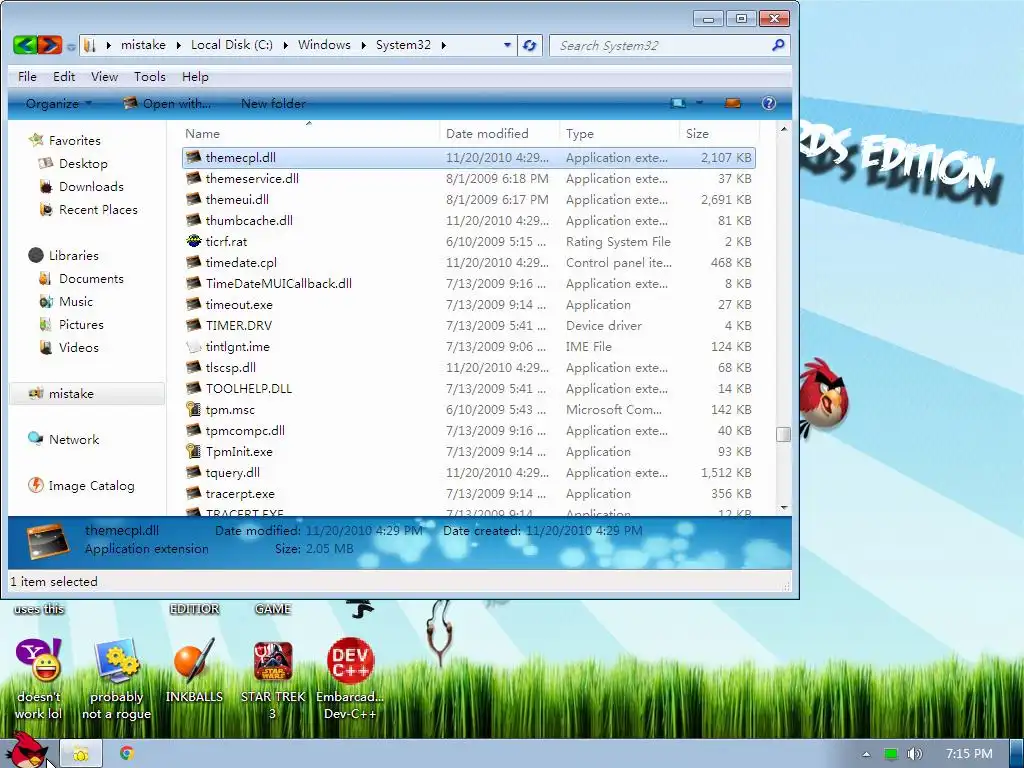The width and height of the screenshot is (1024, 768).
Task: Click the scroll down arrow of the file list
Action: [x=784, y=507]
